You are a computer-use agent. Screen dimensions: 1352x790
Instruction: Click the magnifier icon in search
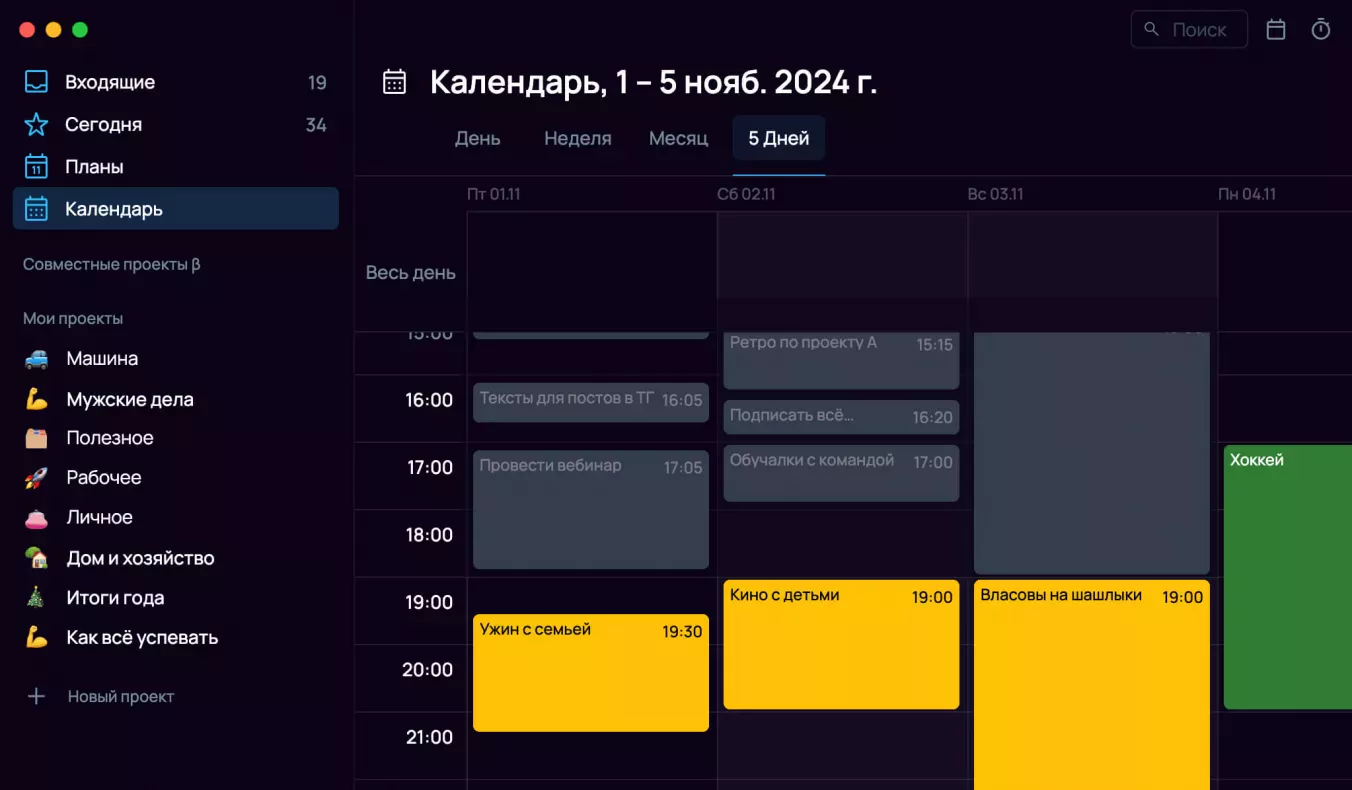1152,29
